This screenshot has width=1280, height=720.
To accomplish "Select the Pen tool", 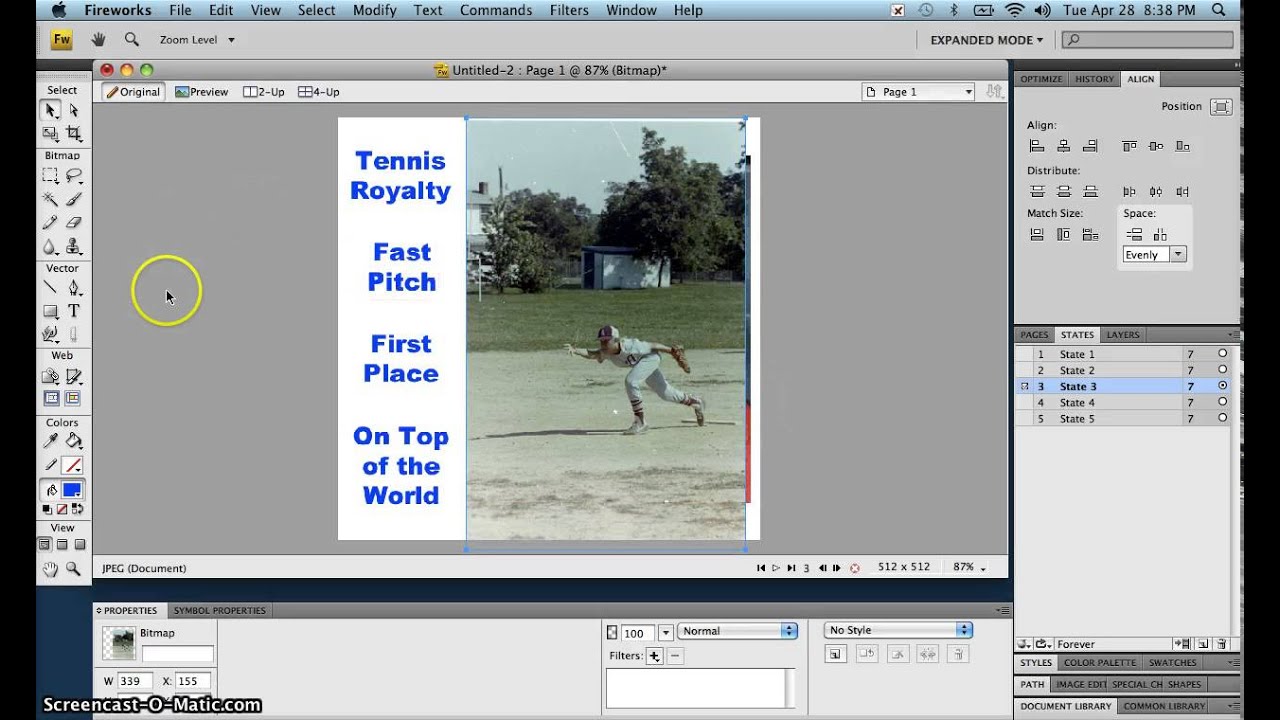I will click(x=74, y=288).
